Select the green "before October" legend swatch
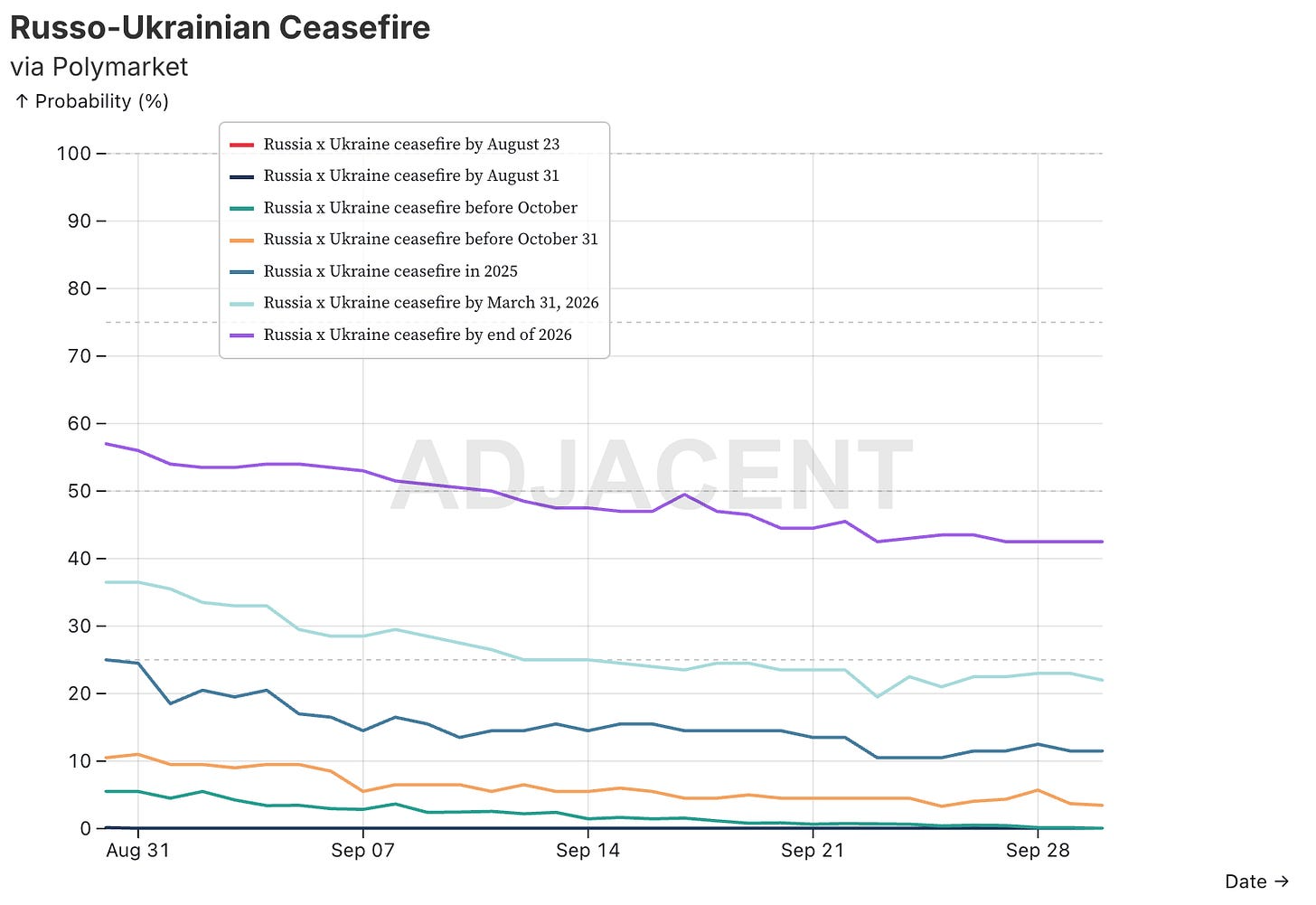 click(241, 208)
